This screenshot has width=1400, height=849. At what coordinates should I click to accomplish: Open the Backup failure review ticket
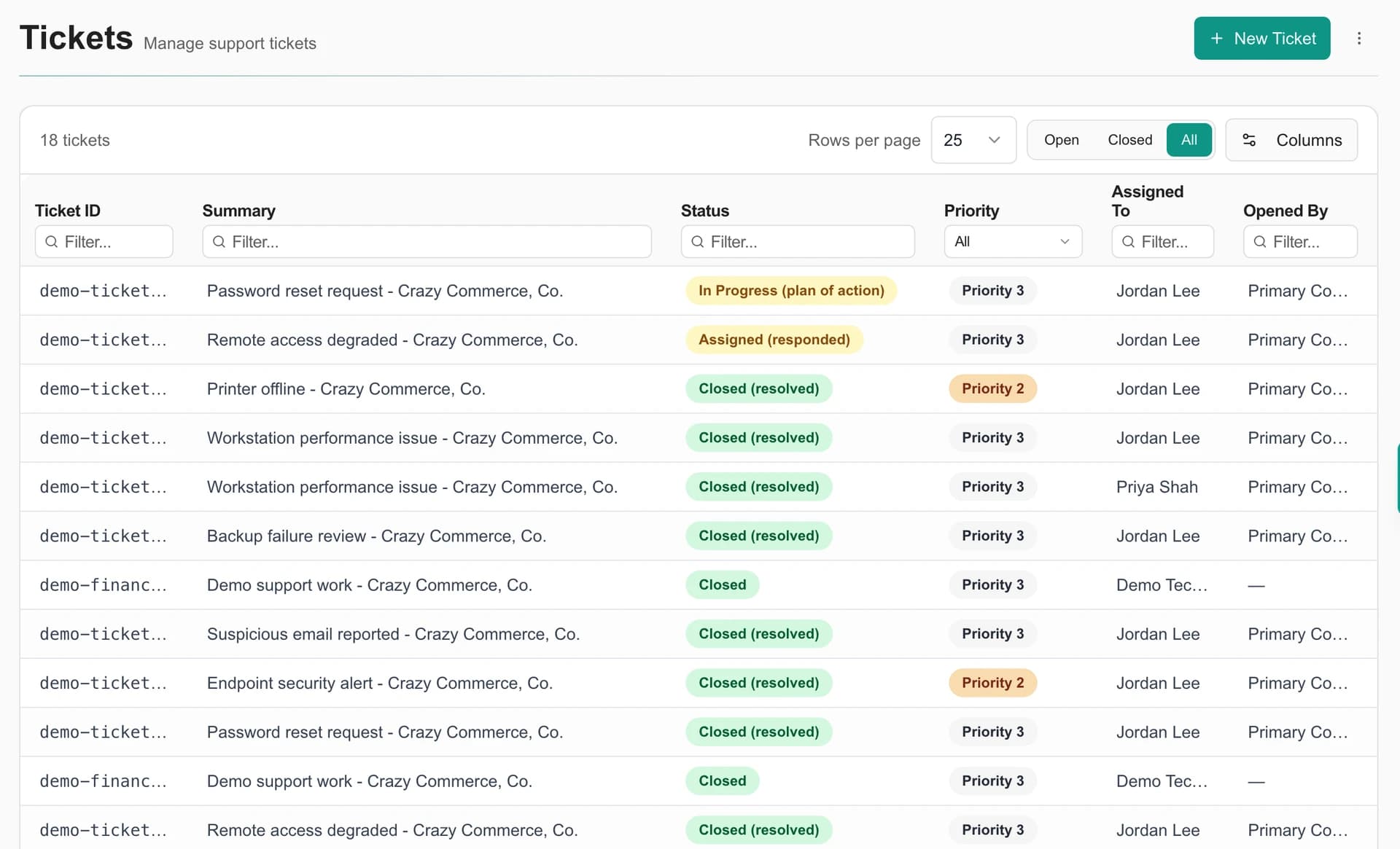coord(377,536)
